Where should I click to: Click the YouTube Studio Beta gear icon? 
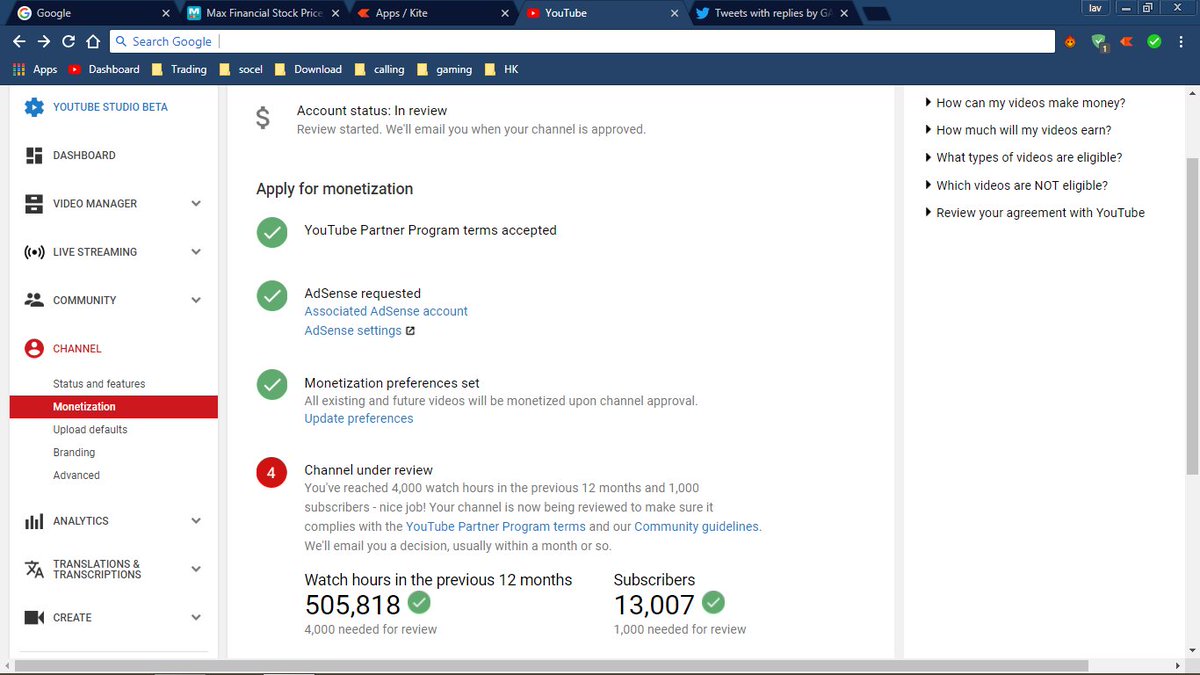pyautogui.click(x=35, y=107)
